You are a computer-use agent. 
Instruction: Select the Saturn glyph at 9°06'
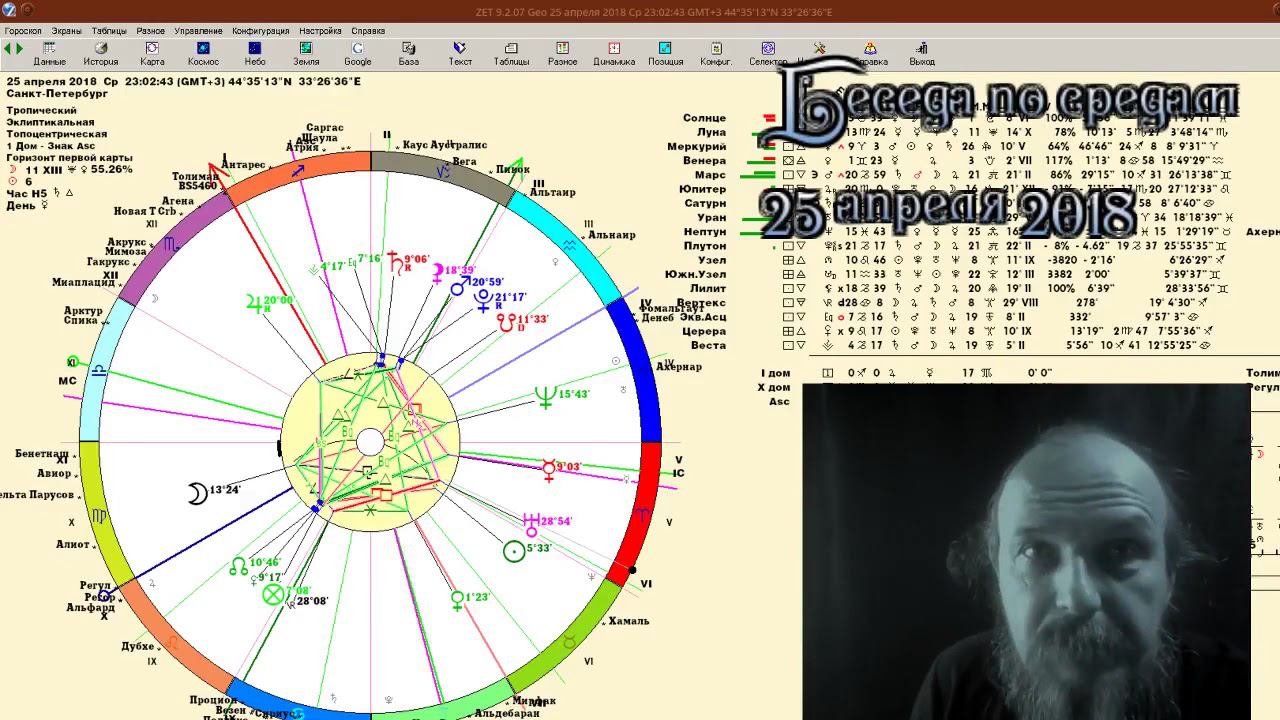(x=395, y=261)
